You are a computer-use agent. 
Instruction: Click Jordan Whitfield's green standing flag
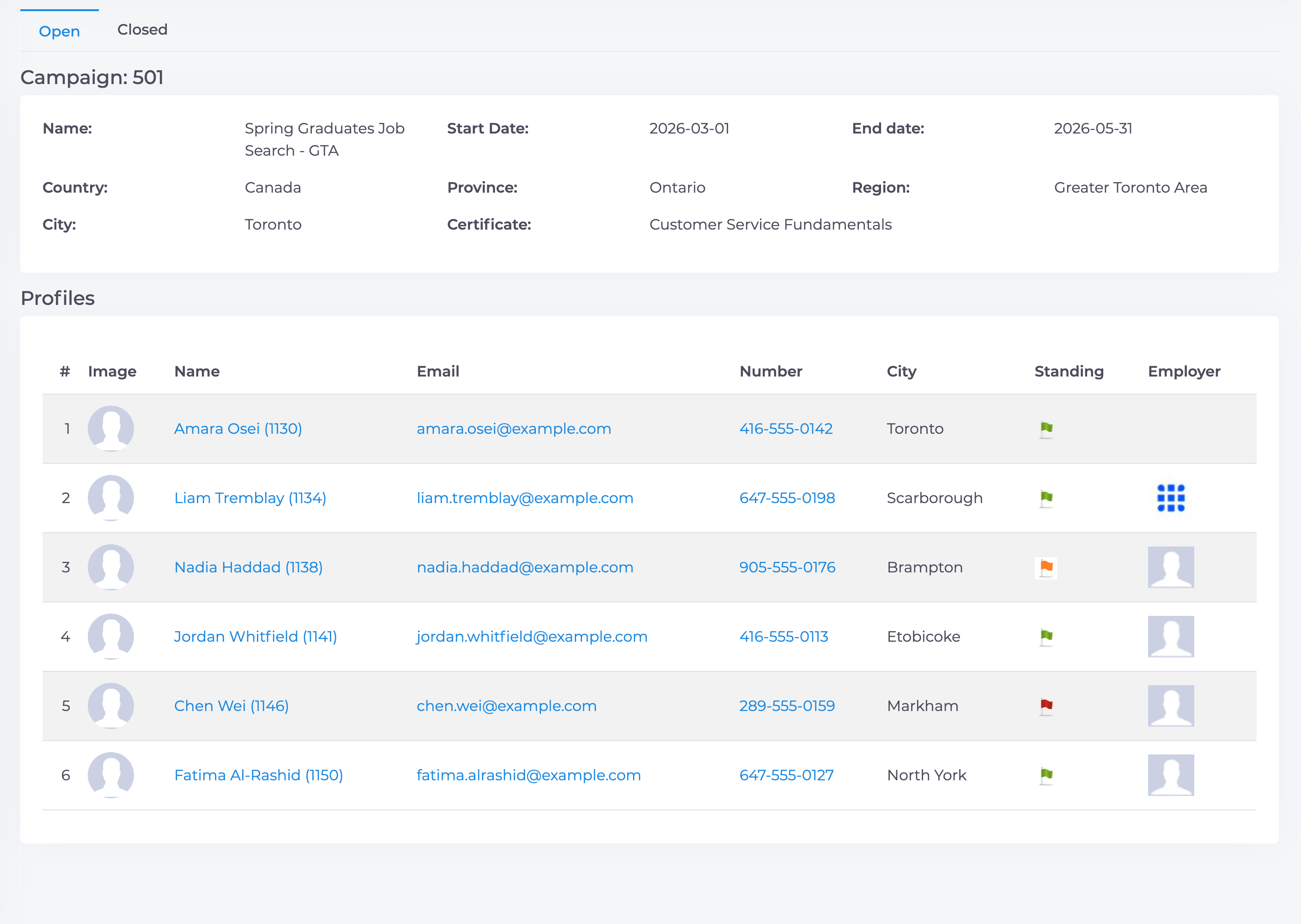pyautogui.click(x=1046, y=637)
